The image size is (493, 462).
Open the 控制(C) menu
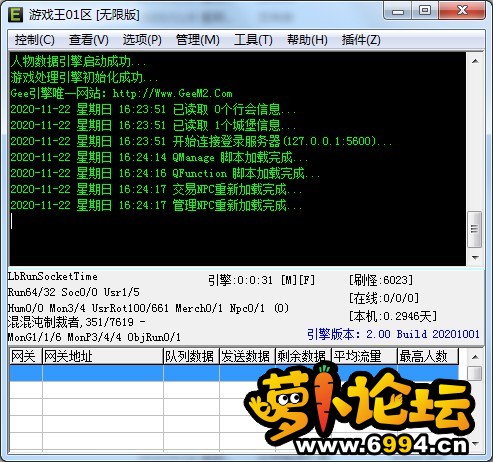(x=34, y=40)
